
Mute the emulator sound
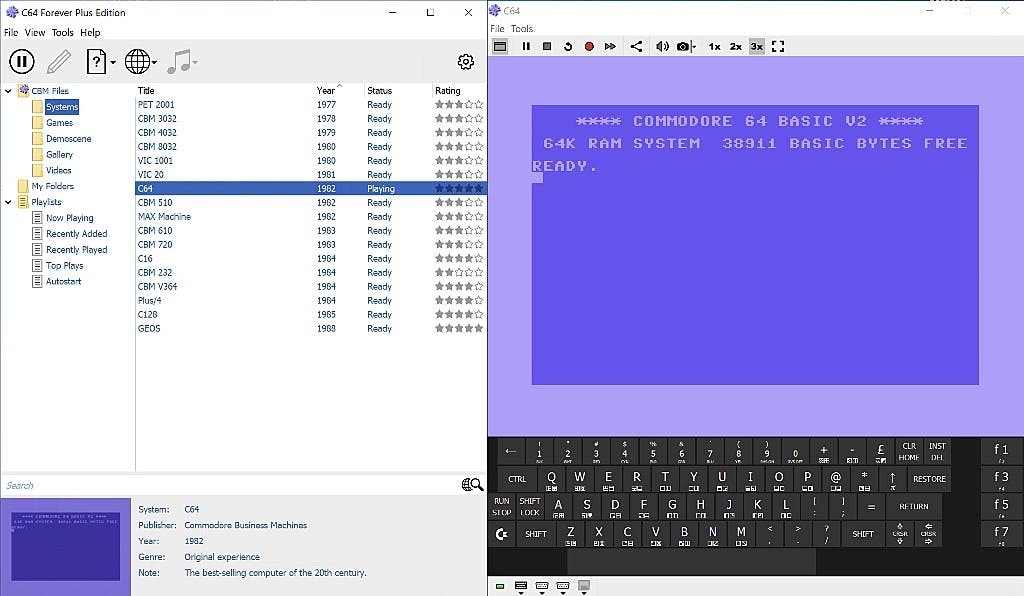[662, 46]
